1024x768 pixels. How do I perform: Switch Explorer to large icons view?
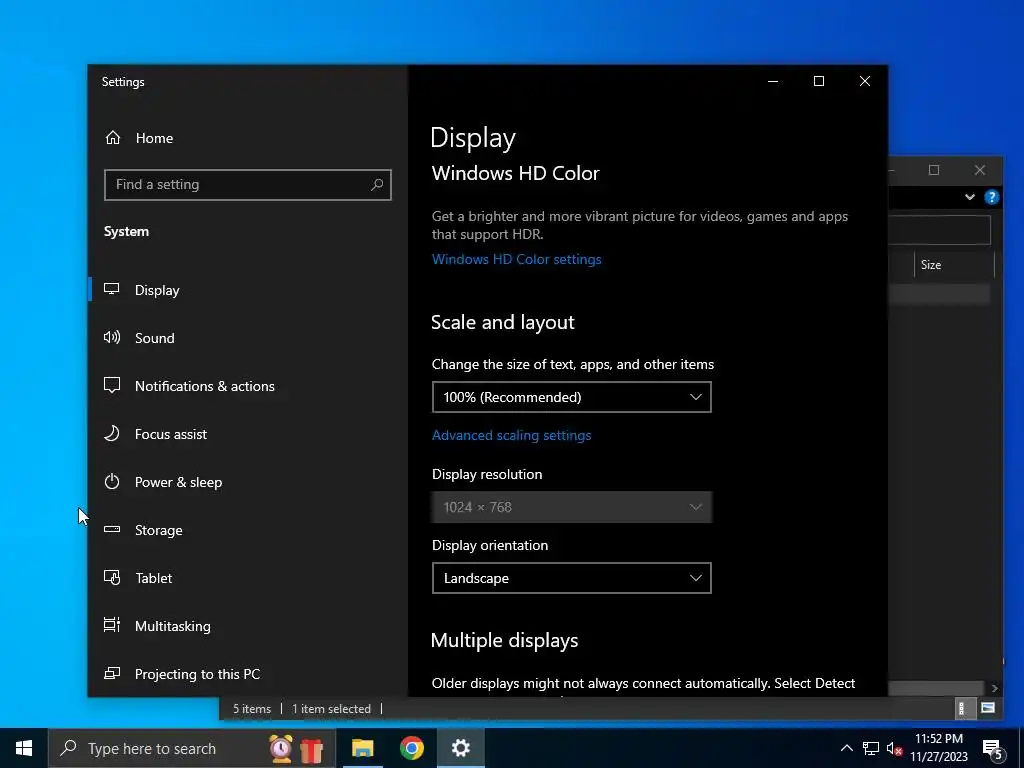987,708
